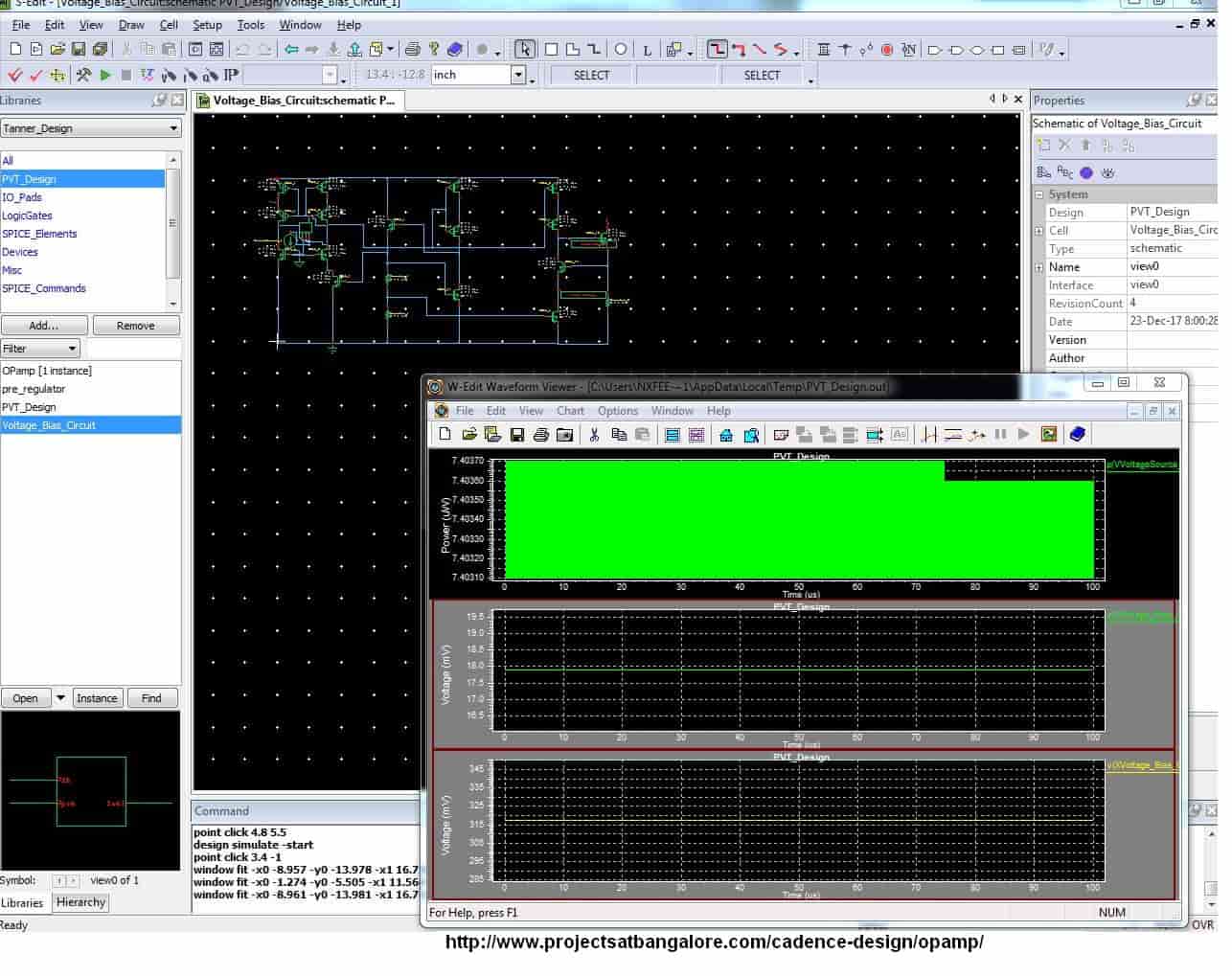
Task: Expand the Name property row
Action: (1038, 267)
